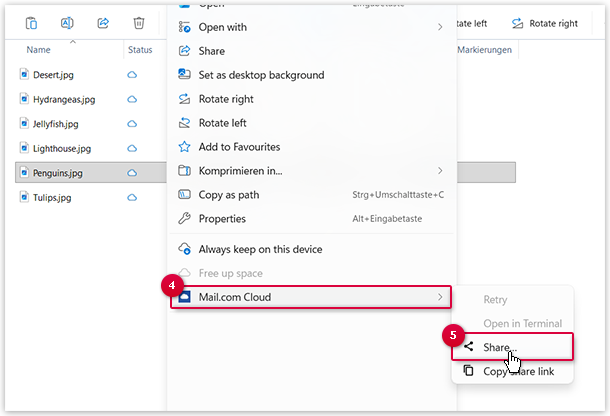610x416 pixels.
Task: Open Properties from the context menu
Action: pyautogui.click(x=311, y=219)
